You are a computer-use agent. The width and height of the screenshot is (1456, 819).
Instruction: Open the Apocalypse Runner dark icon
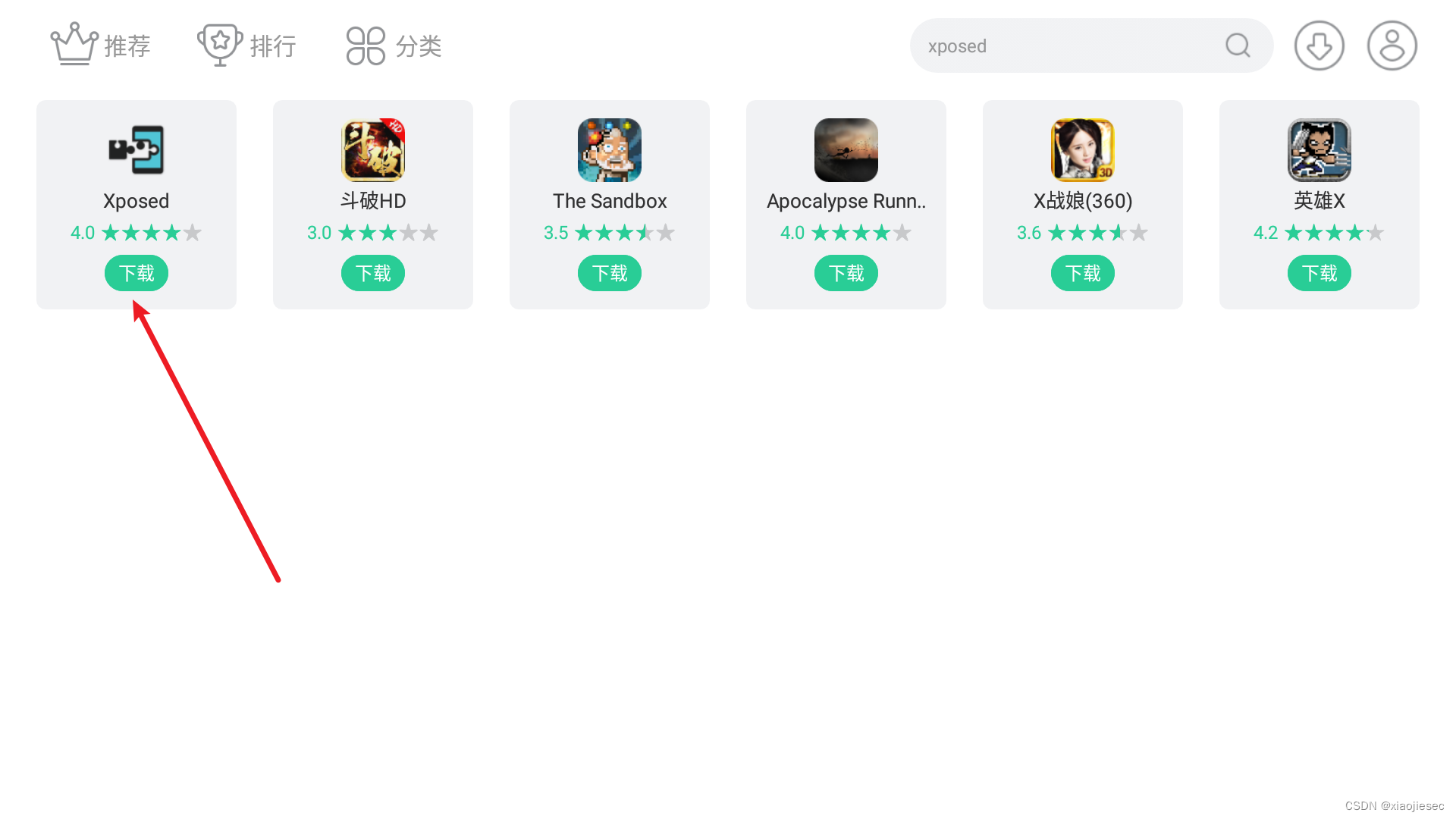pos(846,150)
